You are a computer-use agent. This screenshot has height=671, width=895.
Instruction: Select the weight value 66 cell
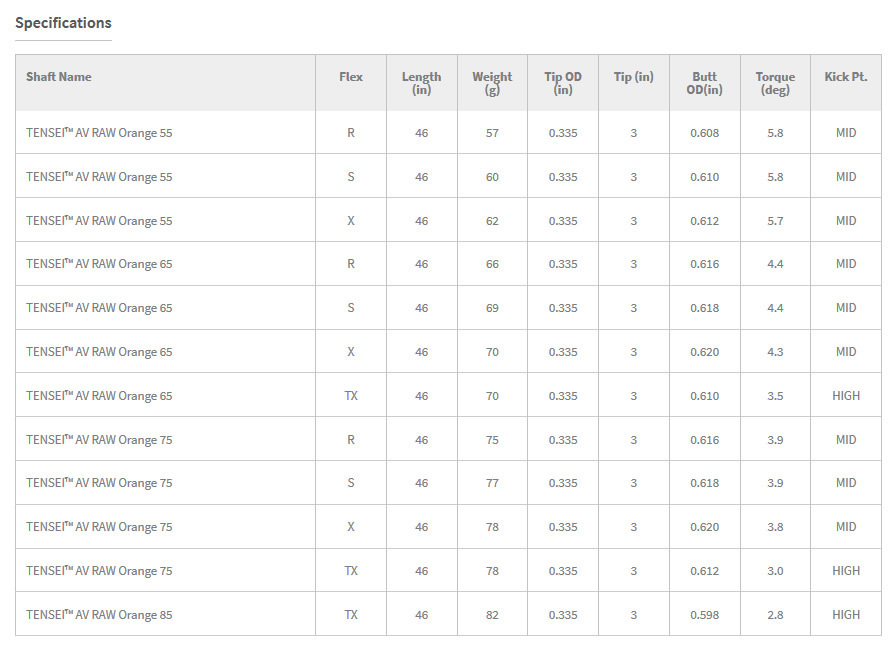(x=492, y=264)
